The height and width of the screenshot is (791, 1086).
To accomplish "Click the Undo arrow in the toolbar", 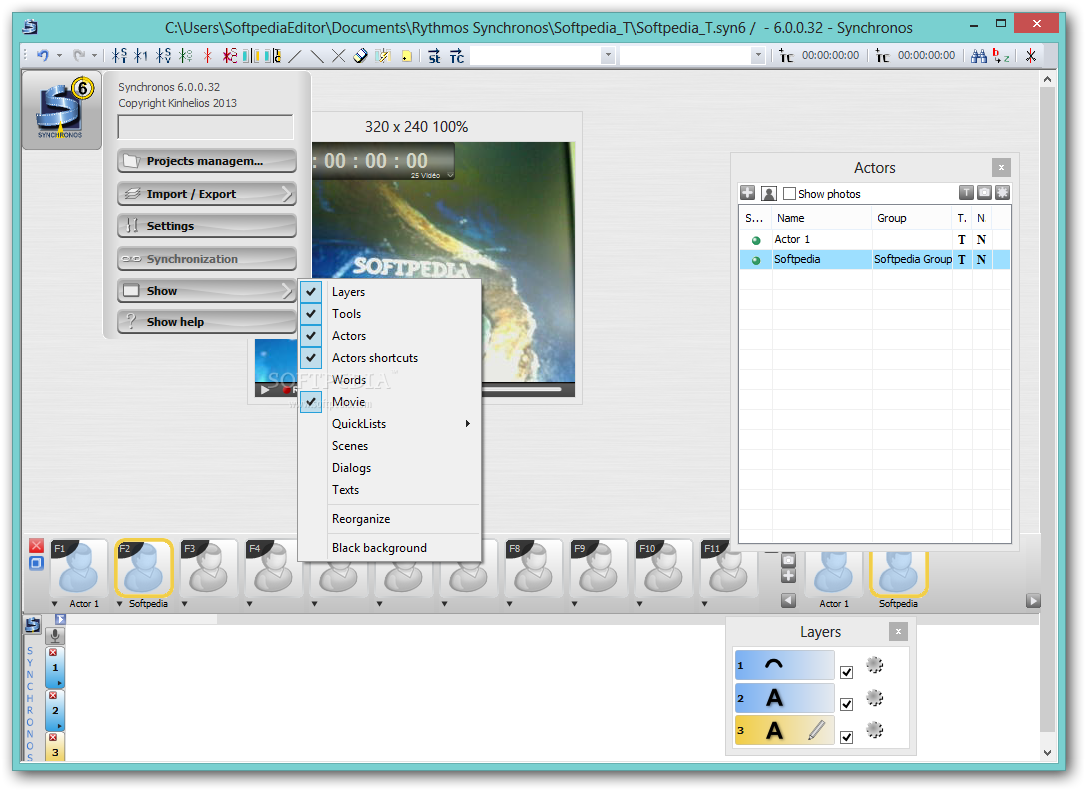I will coord(43,55).
